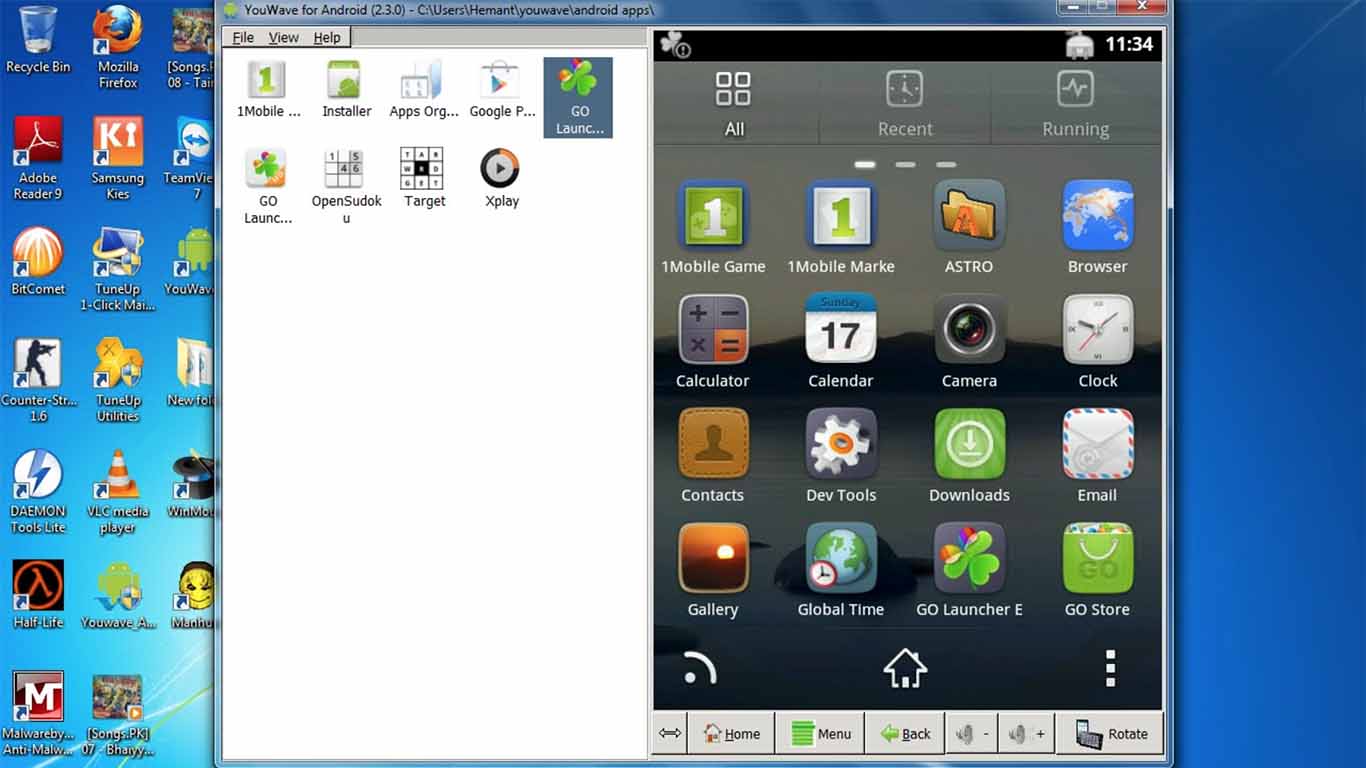This screenshot has width=1366, height=768.
Task: Click the 11:34 clock in status bar
Action: tap(1129, 44)
